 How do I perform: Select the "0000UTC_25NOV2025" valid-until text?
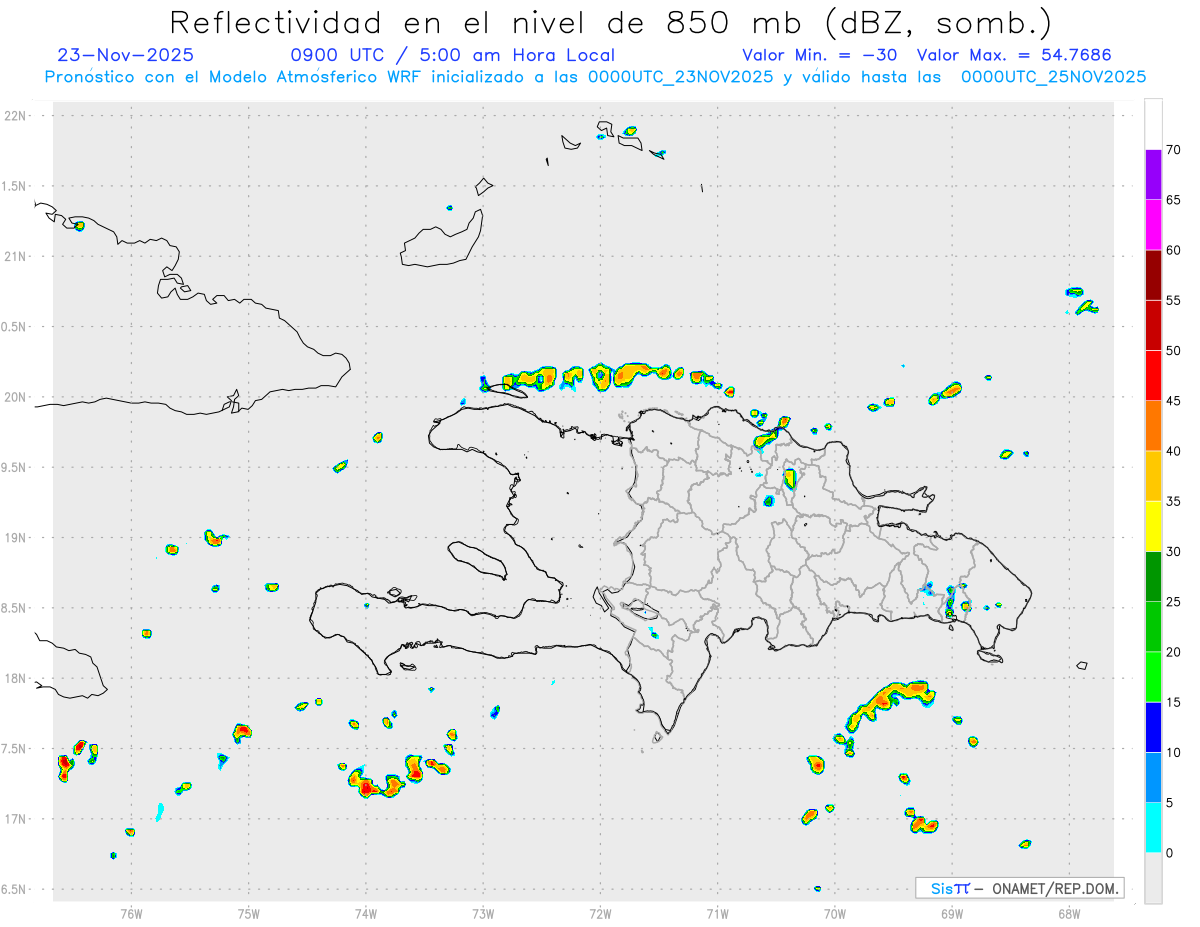[x=1053, y=77]
